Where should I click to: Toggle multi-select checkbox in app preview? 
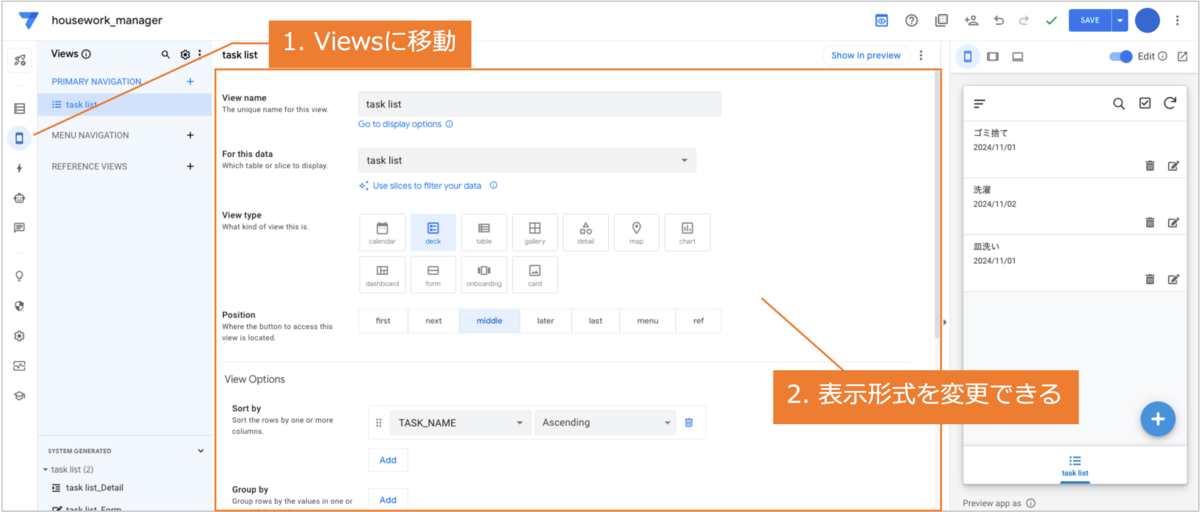click(x=1145, y=103)
